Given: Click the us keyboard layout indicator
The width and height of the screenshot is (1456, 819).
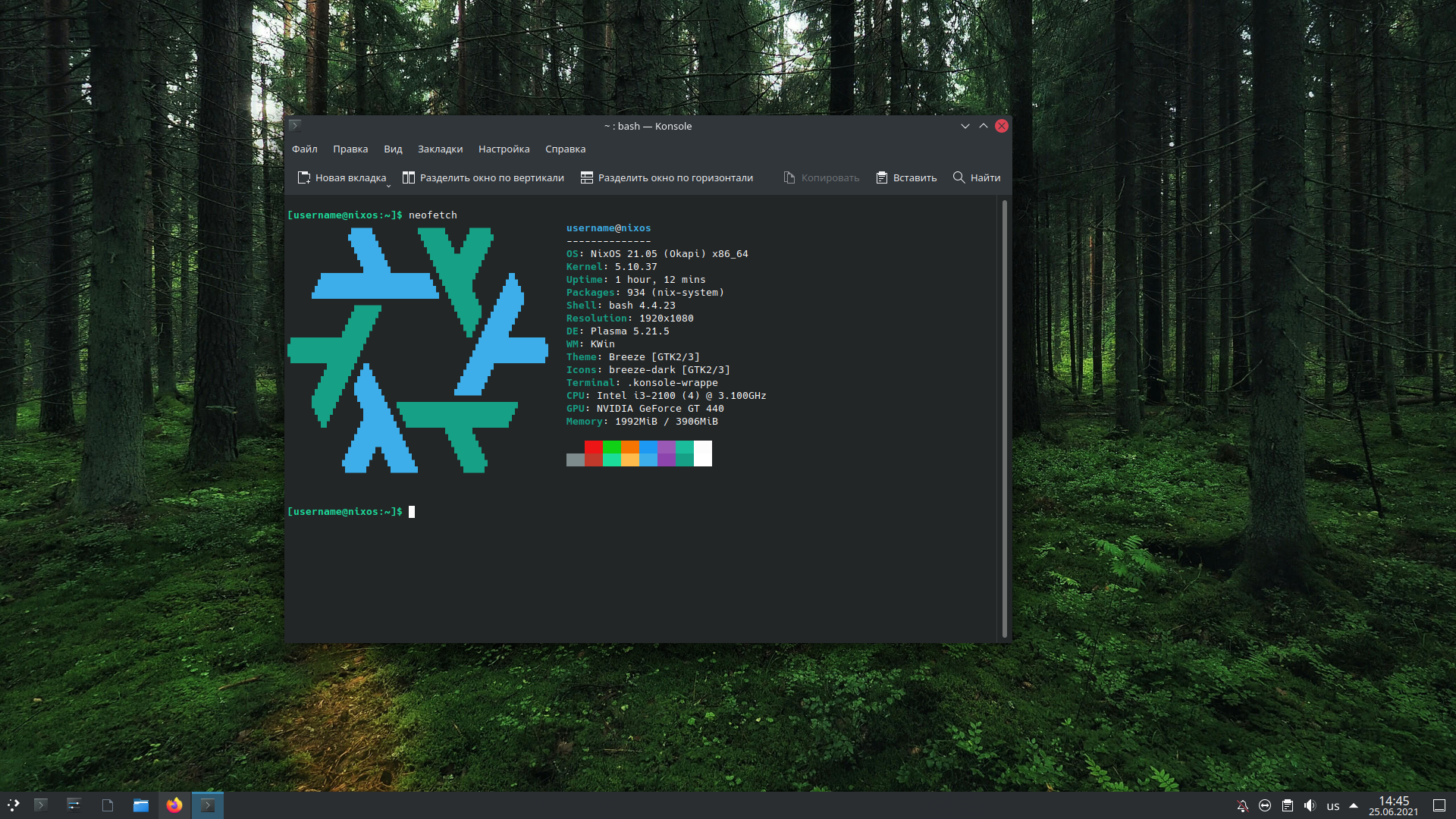Looking at the screenshot, I should (x=1332, y=806).
